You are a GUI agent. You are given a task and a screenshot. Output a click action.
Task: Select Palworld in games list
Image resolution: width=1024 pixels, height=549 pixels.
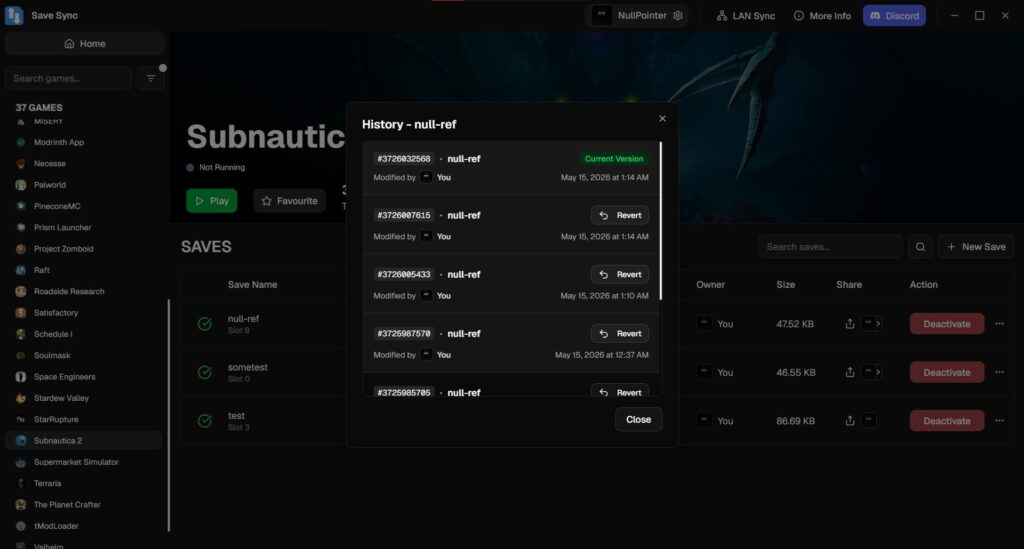click(84, 185)
